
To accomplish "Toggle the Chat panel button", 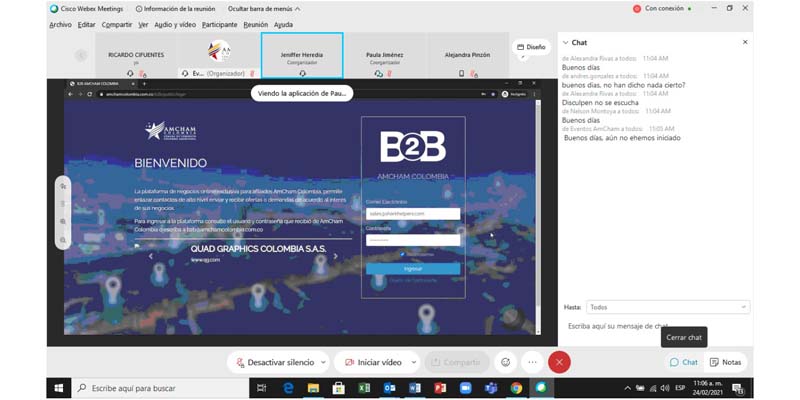I will [x=683, y=362].
